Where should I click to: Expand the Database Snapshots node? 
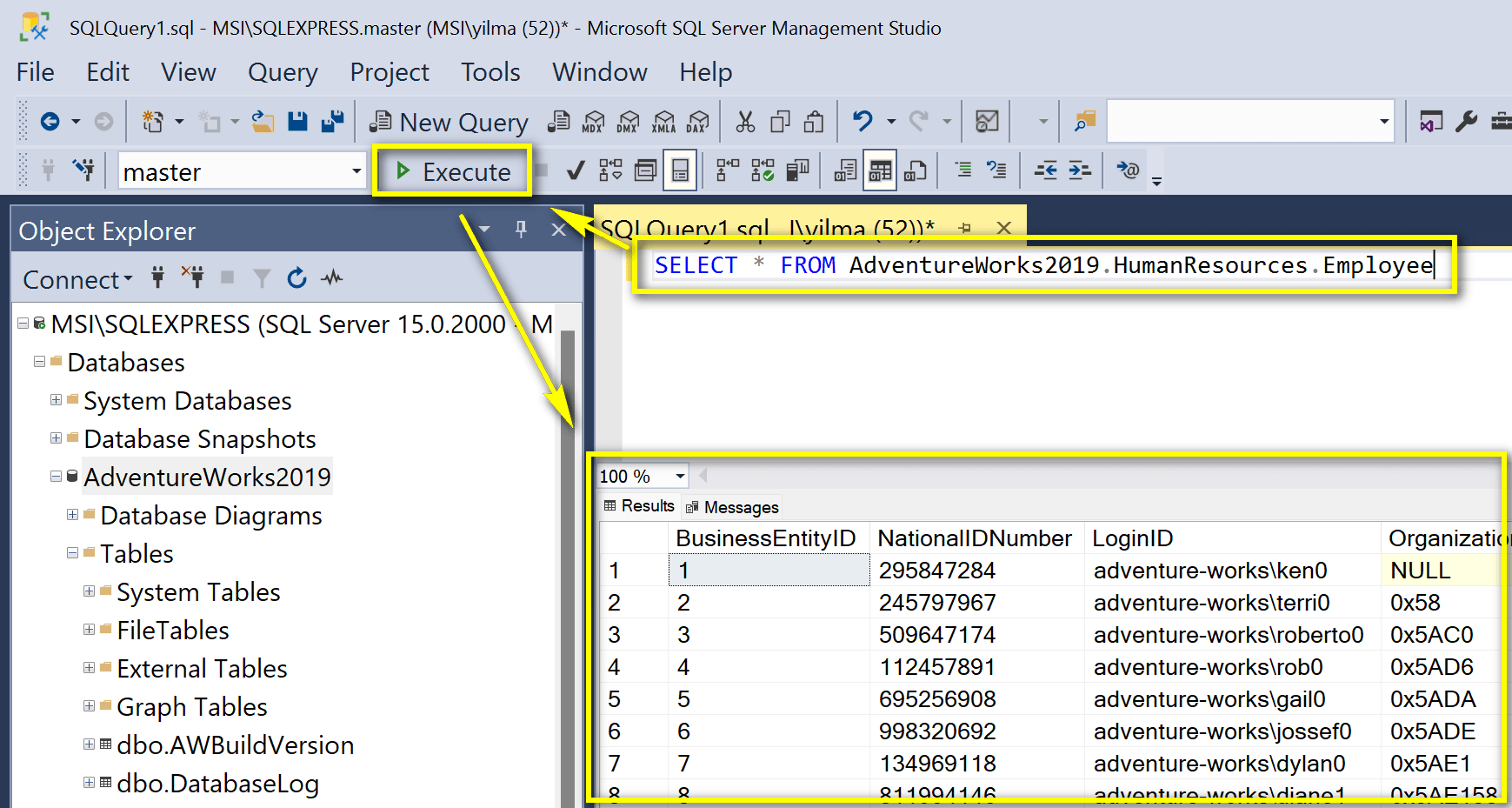tap(56, 437)
